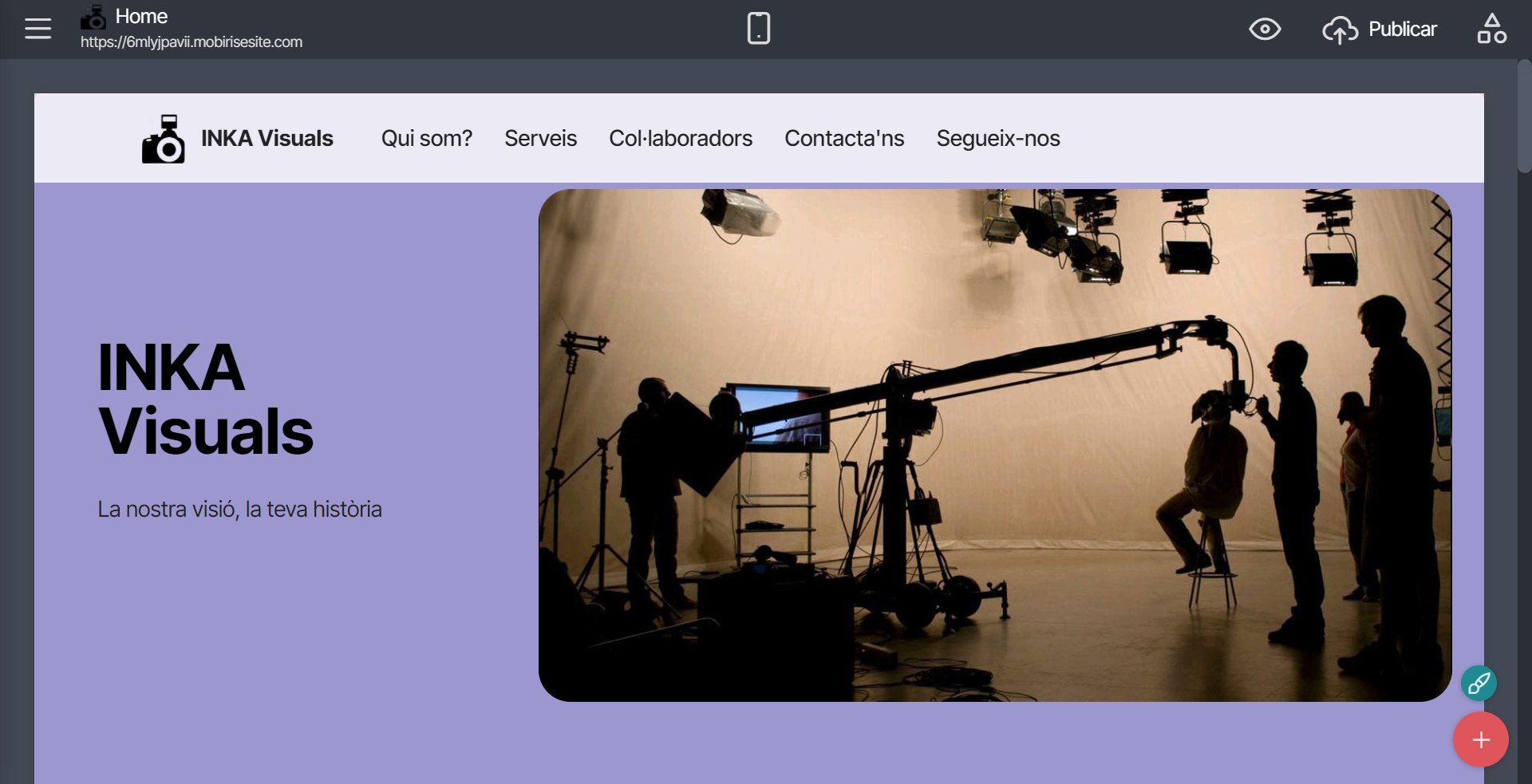The width and height of the screenshot is (1532, 784).
Task: Switch to mobile device view
Action: coord(758,29)
